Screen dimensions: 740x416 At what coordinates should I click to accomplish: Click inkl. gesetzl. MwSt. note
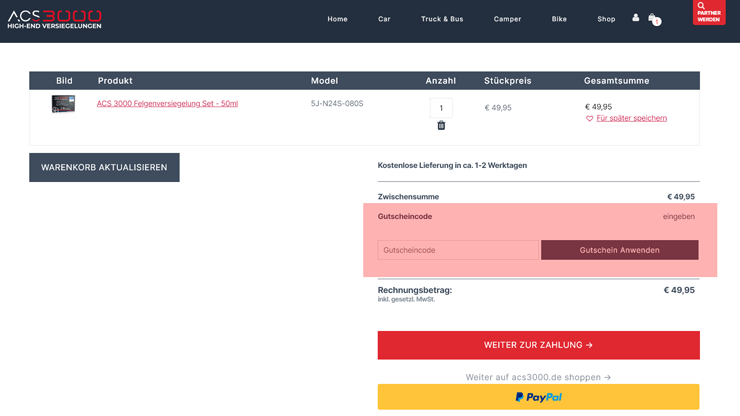(x=406, y=299)
